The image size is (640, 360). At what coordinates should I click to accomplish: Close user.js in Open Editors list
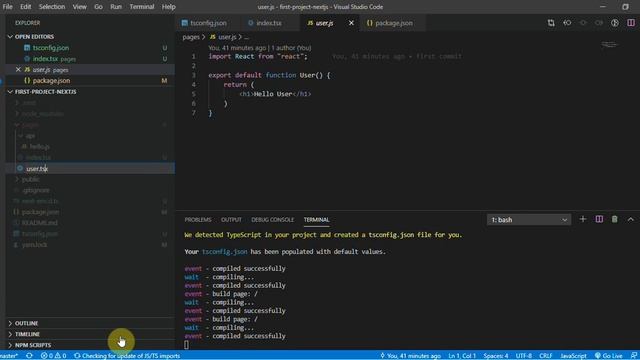18,69
